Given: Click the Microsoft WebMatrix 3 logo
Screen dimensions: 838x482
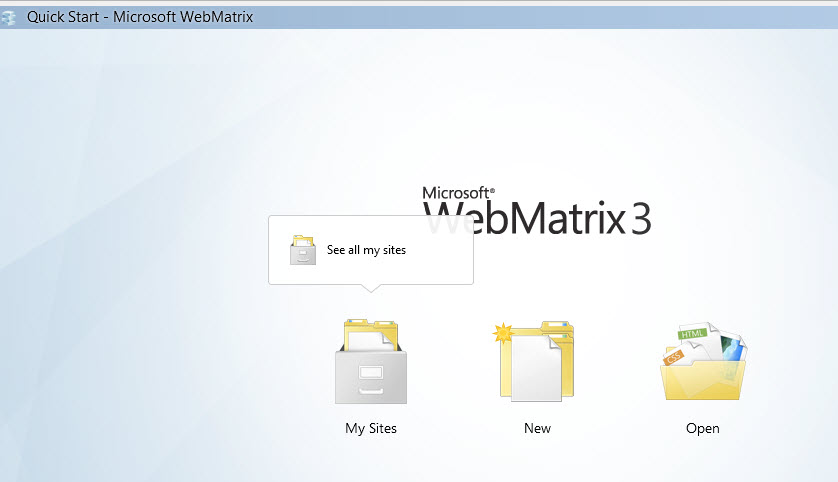Looking at the screenshot, I should point(537,211).
